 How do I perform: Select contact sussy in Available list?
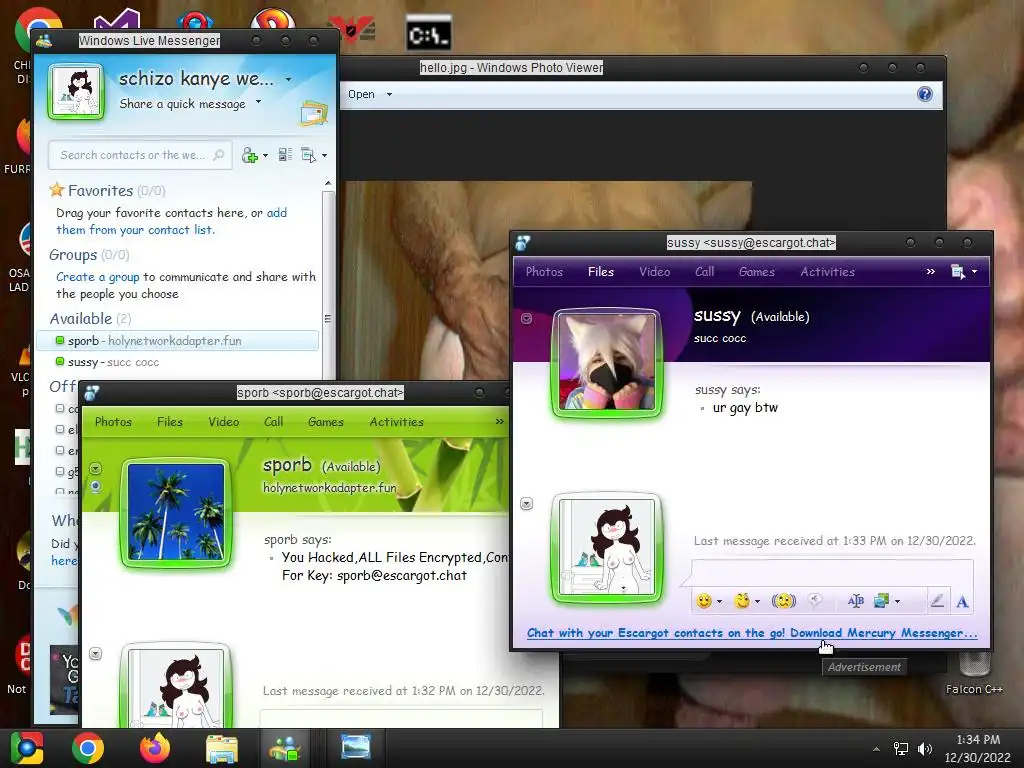(x=178, y=362)
